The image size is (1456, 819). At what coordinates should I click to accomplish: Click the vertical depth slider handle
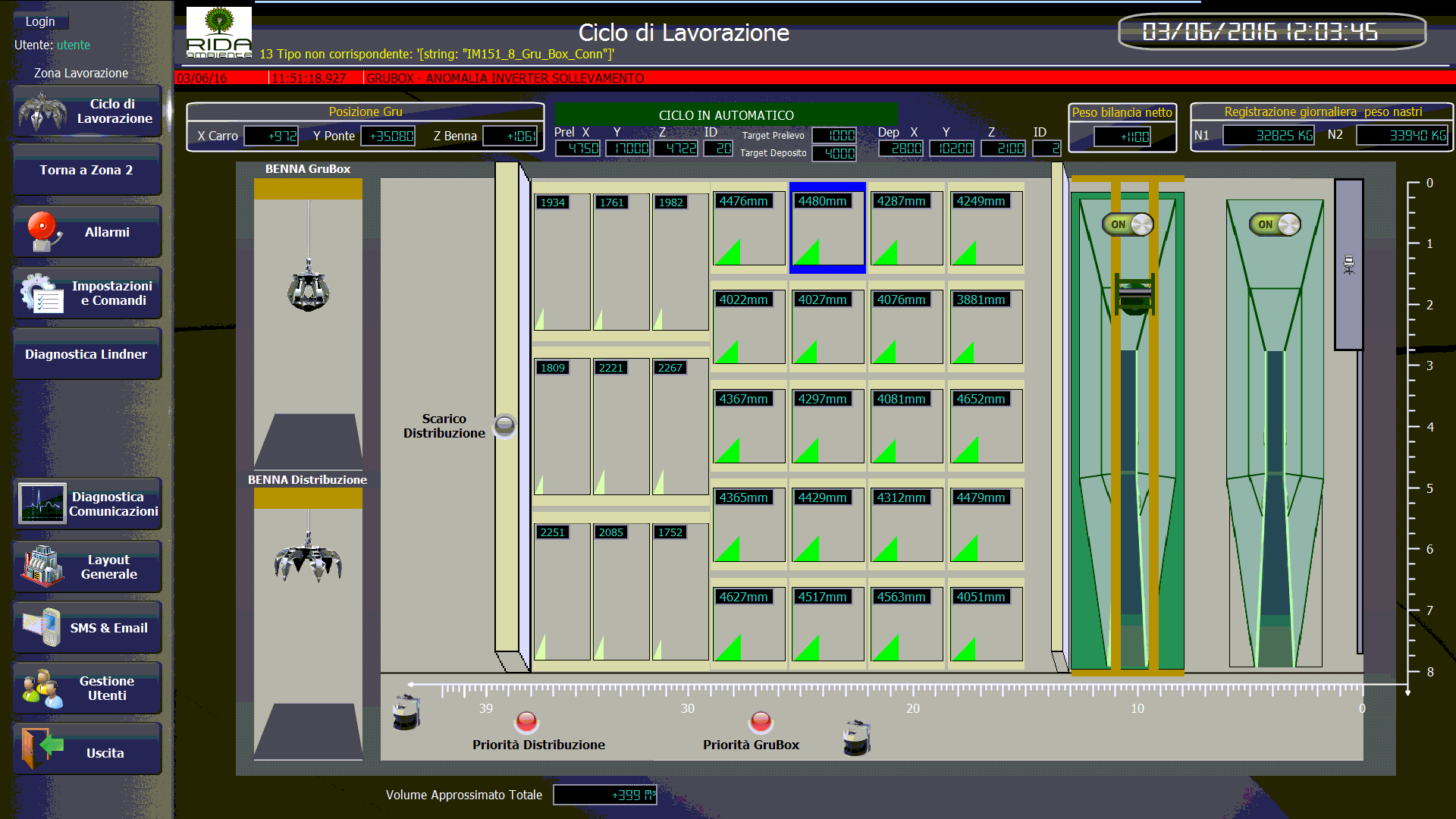(x=1348, y=265)
